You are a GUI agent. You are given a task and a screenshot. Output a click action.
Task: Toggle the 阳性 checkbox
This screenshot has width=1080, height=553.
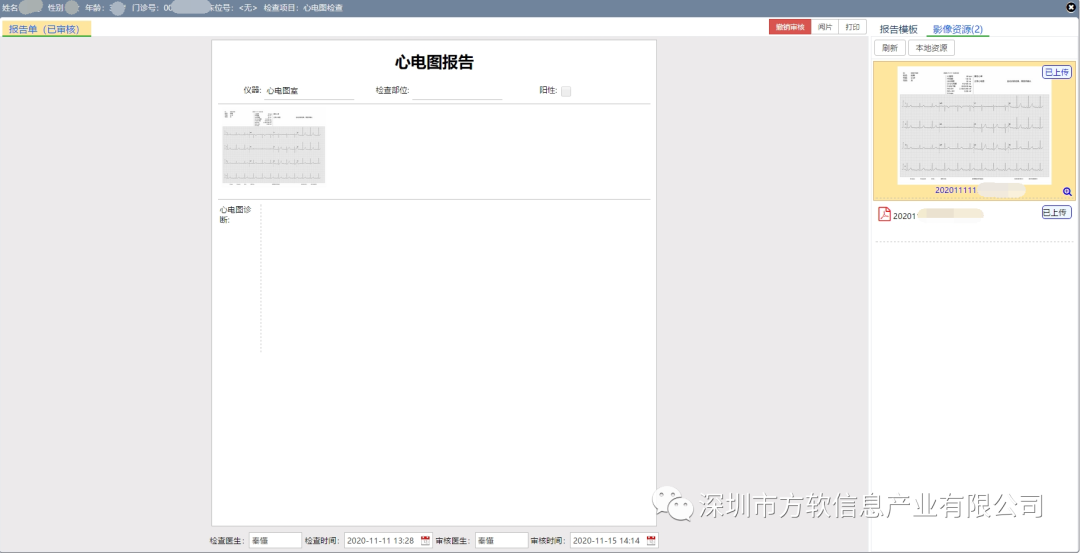pos(566,91)
